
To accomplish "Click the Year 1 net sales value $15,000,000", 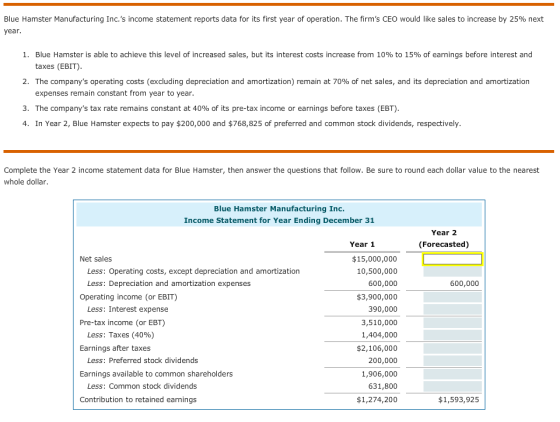I will [x=374, y=259].
